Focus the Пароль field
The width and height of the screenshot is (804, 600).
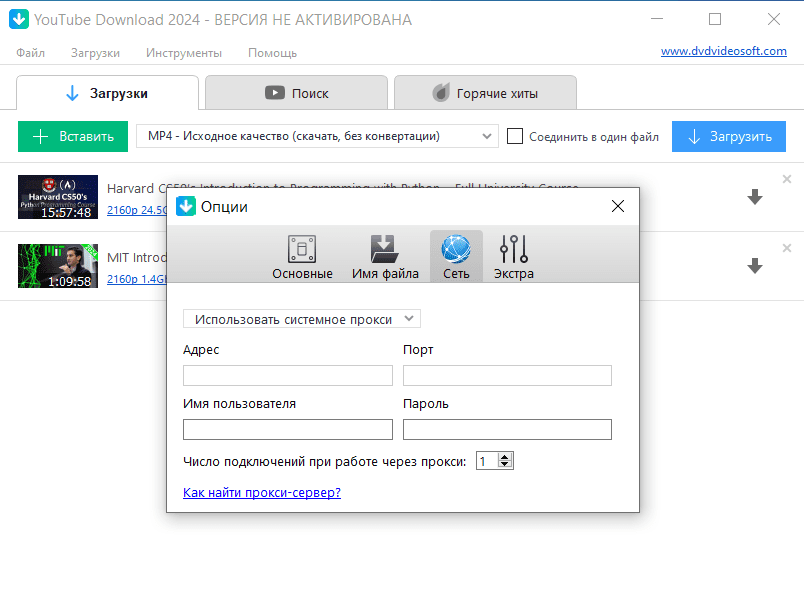tap(507, 429)
